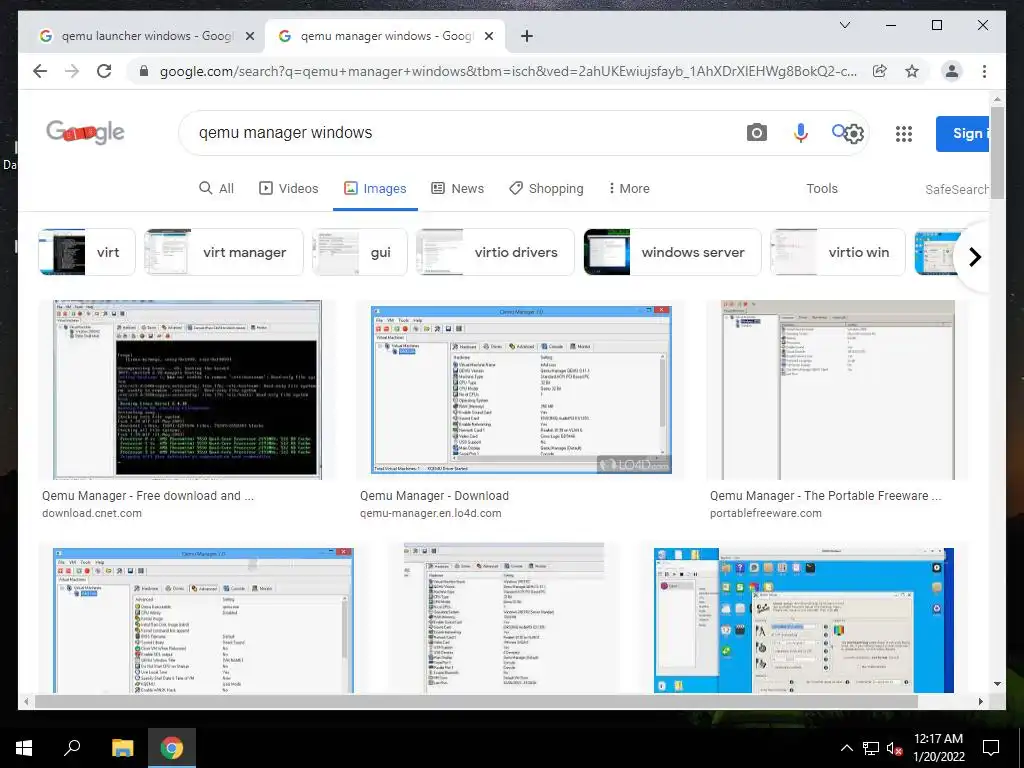
Task: Click the SafeSearch setting
Action: pyautogui.click(x=957, y=189)
